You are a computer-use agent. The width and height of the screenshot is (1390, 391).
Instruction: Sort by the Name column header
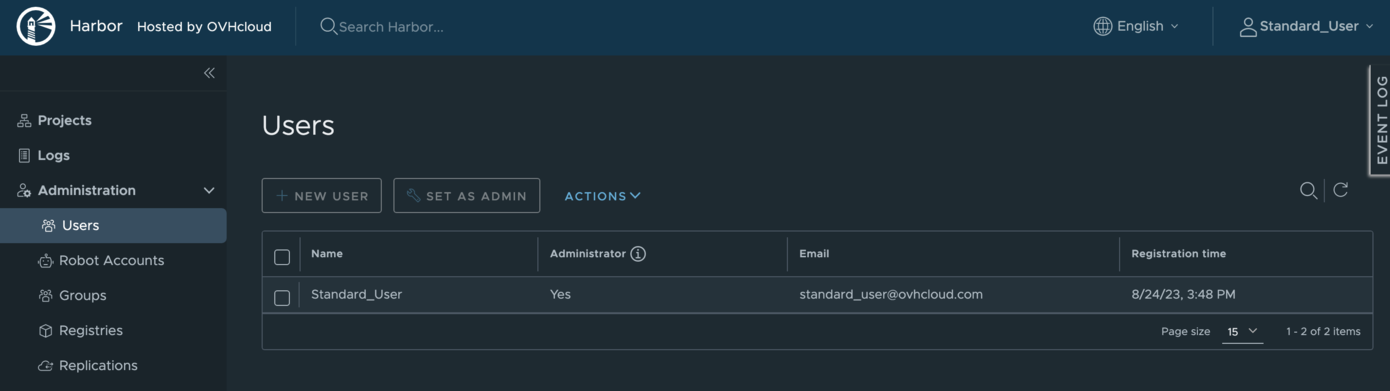(327, 254)
